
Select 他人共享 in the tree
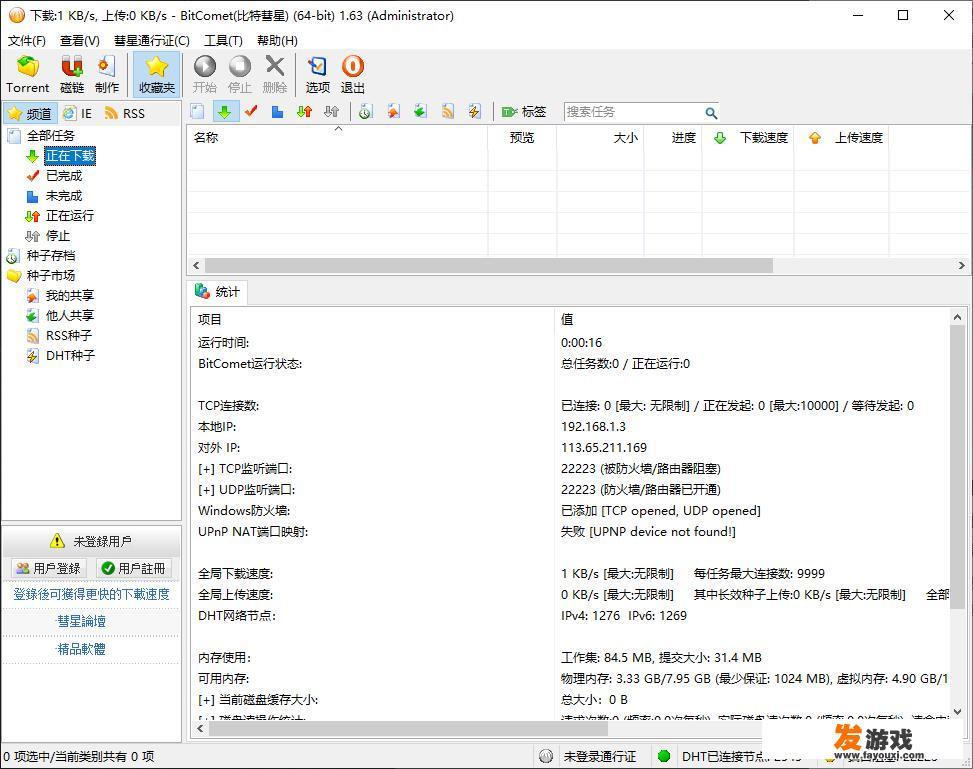tap(70, 315)
